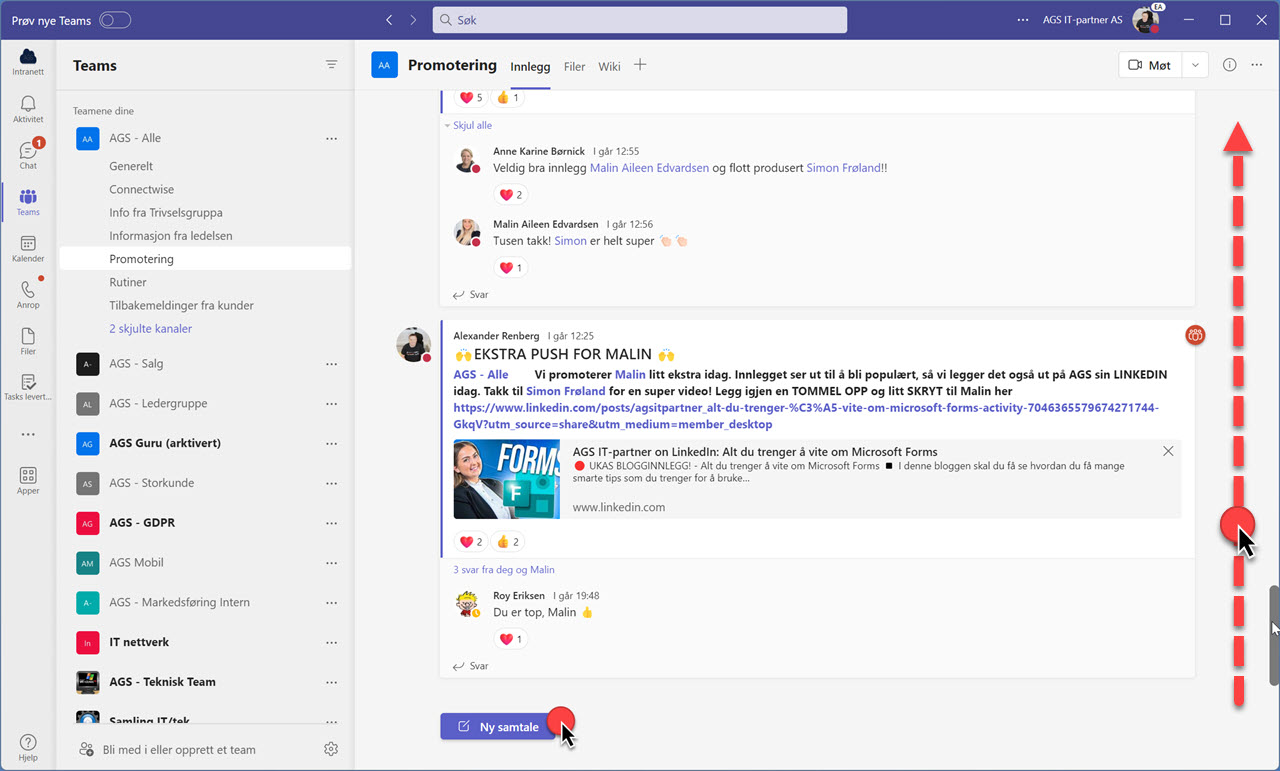Collapse replies with Skjul alle
1280x771 pixels.
coord(470,125)
